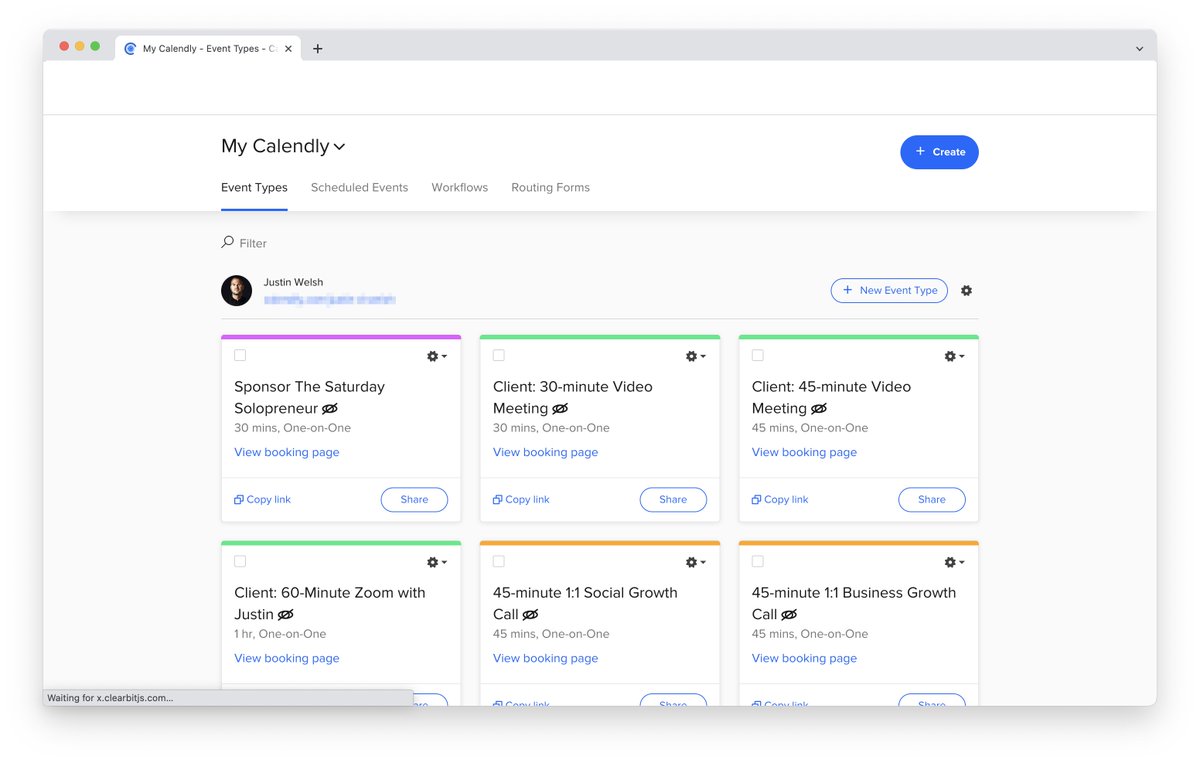This screenshot has width=1200, height=763.
Task: Click hidden-eye icon on 45-minute 1:1 Business Growth Call
Action: [x=789, y=614]
